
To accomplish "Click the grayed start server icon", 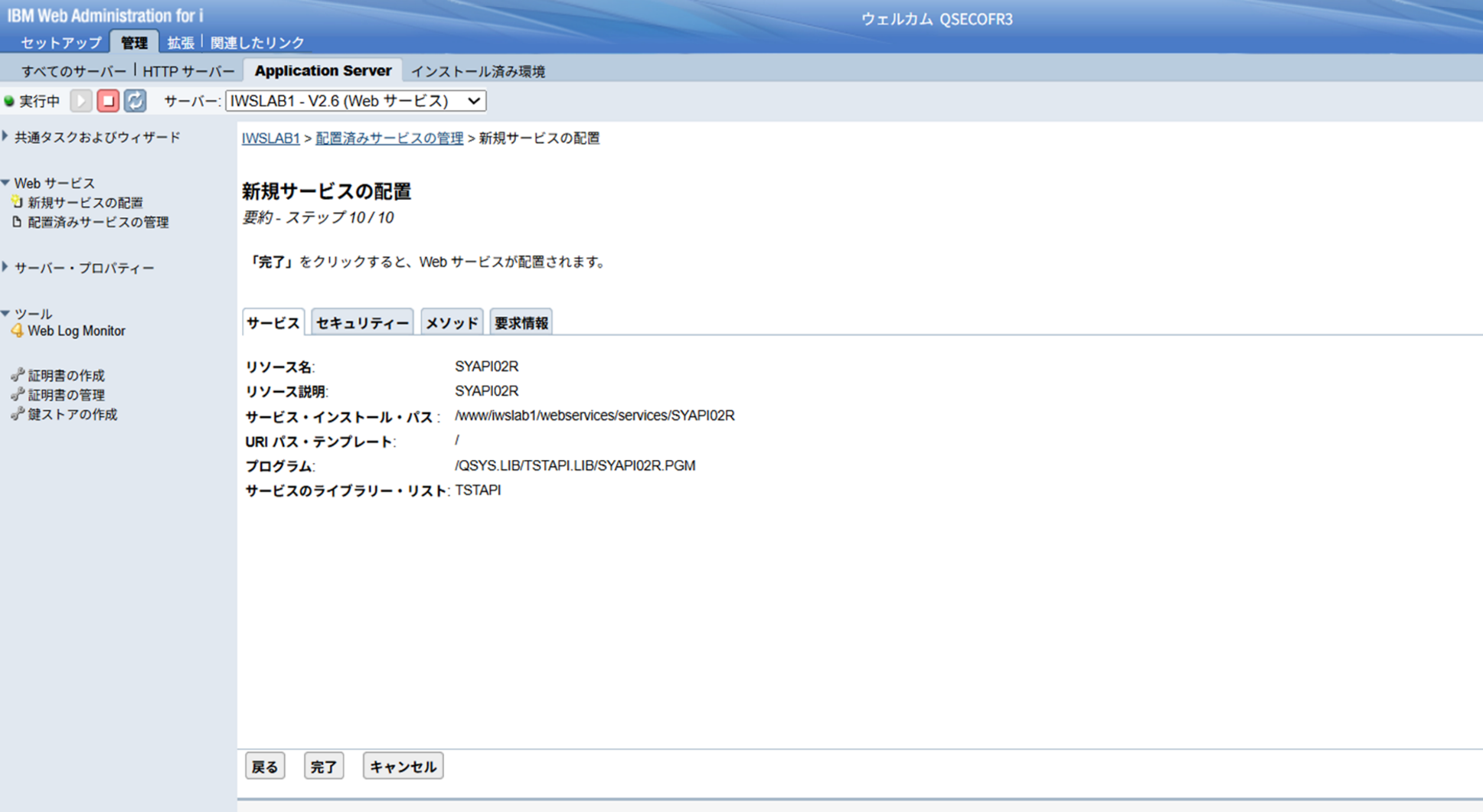I will click(x=81, y=101).
